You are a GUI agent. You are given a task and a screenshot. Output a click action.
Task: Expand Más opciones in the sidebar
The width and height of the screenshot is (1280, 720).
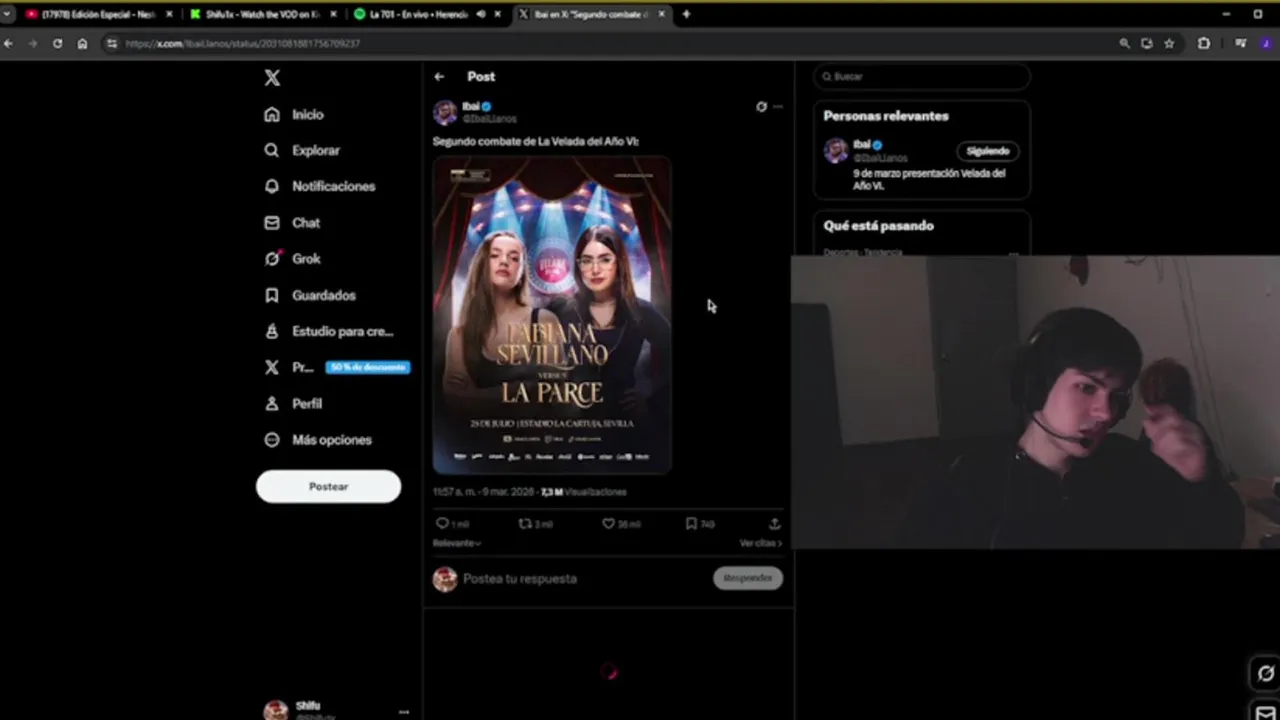point(318,440)
